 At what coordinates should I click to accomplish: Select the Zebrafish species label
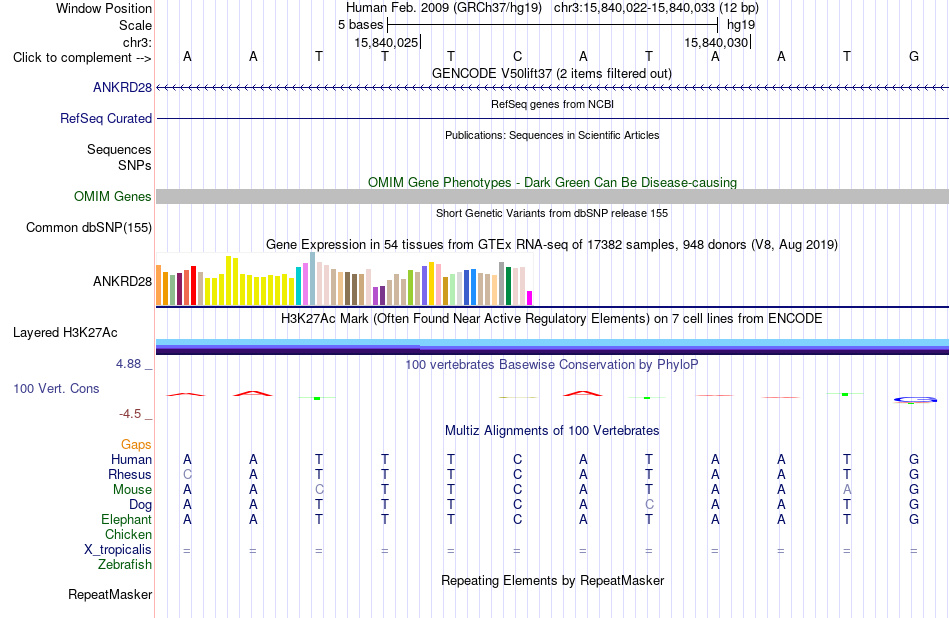point(125,564)
